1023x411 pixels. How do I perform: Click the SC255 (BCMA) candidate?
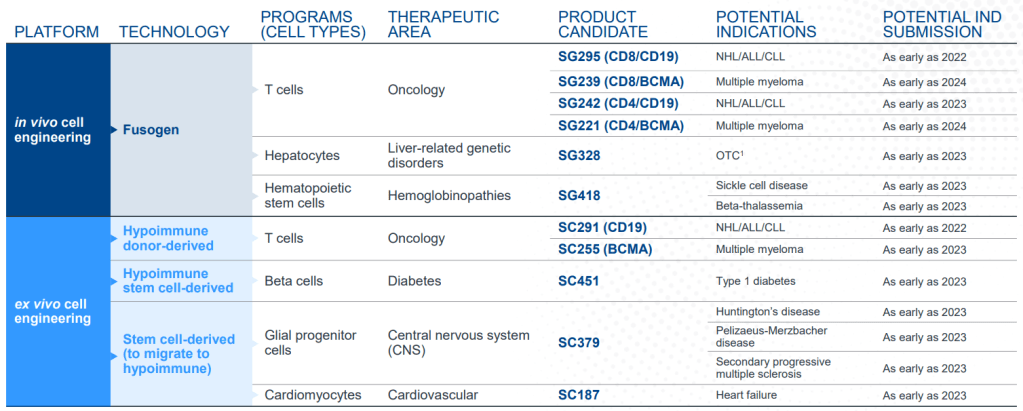(x=605, y=249)
